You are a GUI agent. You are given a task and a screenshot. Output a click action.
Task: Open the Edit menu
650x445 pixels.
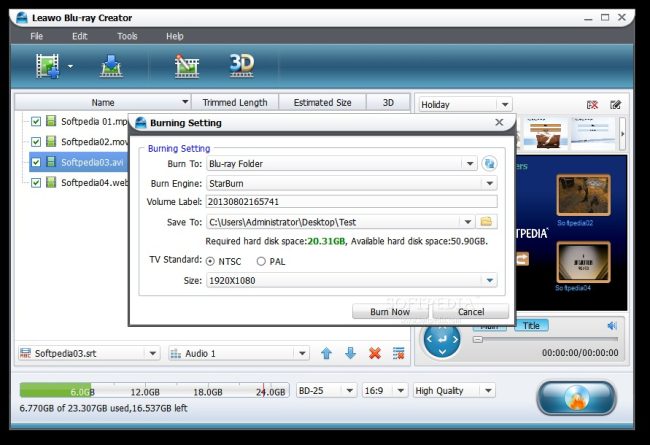(x=80, y=36)
